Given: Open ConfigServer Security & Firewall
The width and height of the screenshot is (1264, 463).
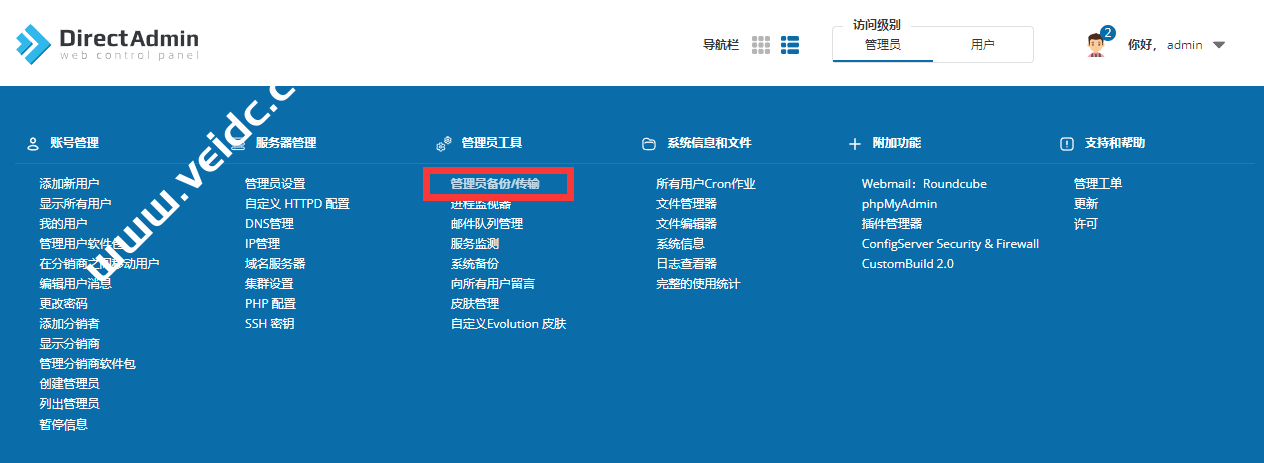Looking at the screenshot, I should (x=950, y=244).
